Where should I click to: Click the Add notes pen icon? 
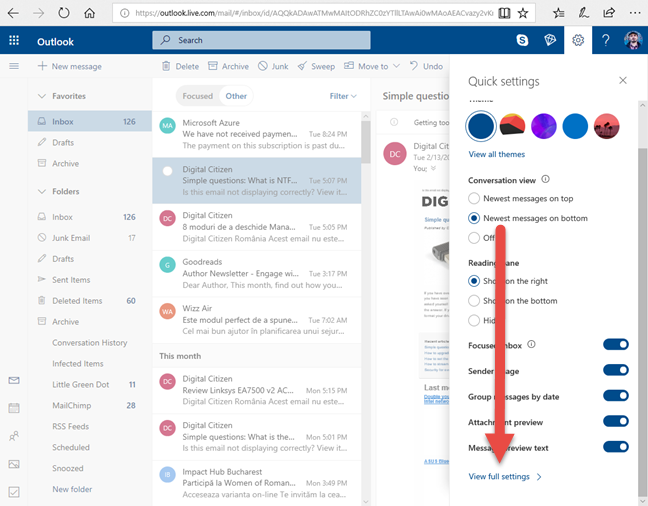click(x=584, y=13)
